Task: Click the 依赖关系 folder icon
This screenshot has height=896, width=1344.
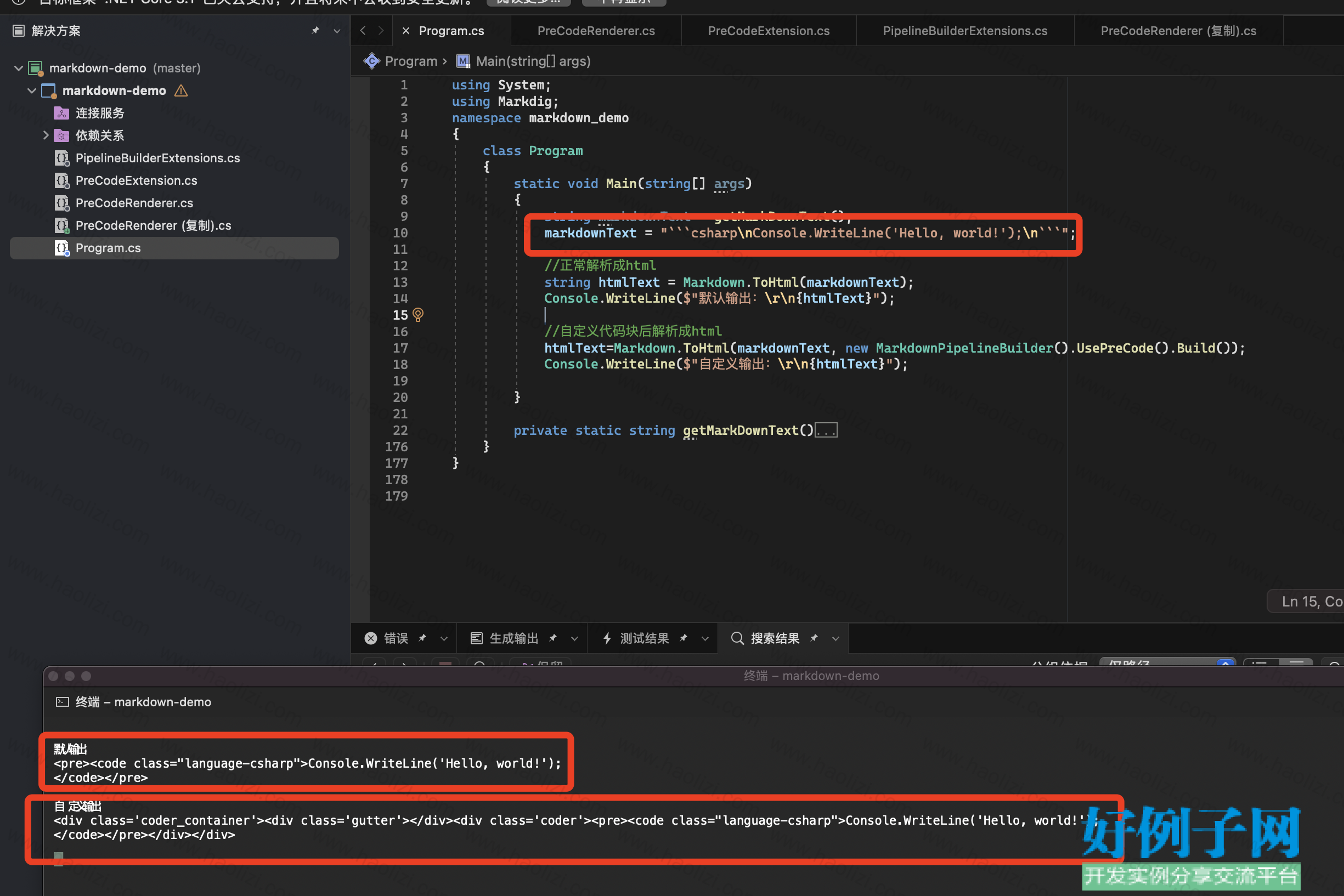Action: pos(61,135)
